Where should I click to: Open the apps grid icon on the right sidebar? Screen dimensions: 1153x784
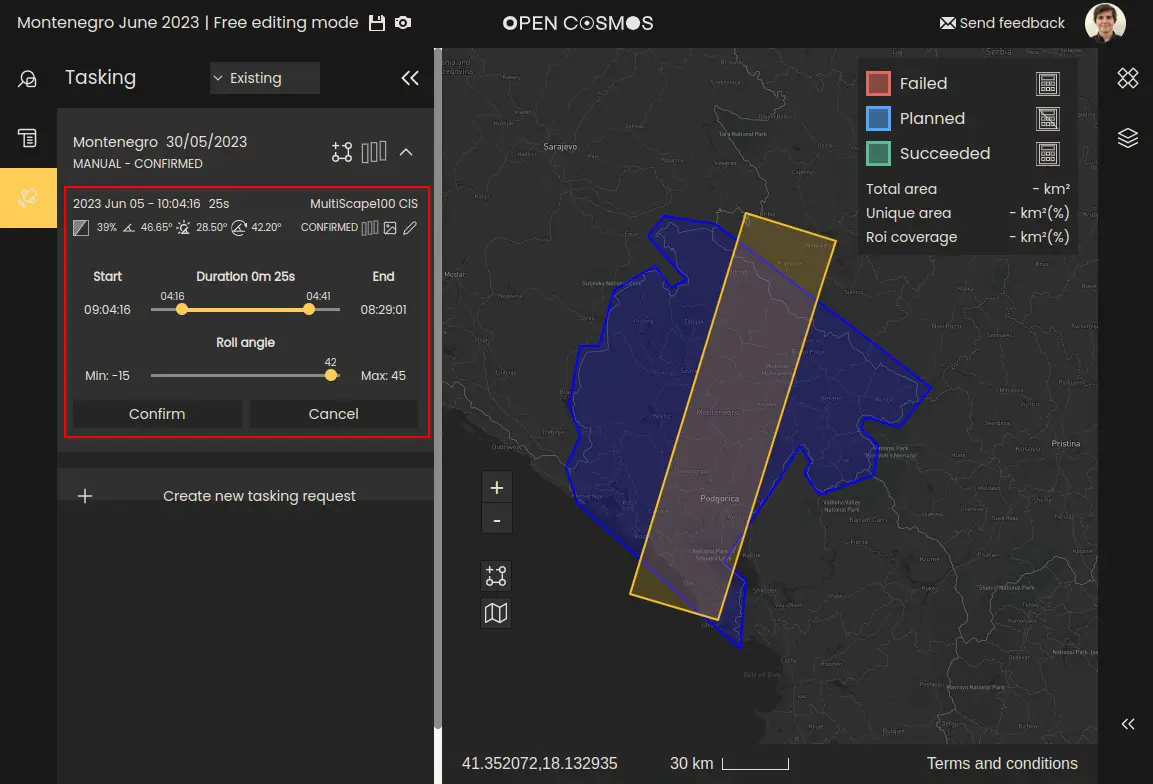1128,77
